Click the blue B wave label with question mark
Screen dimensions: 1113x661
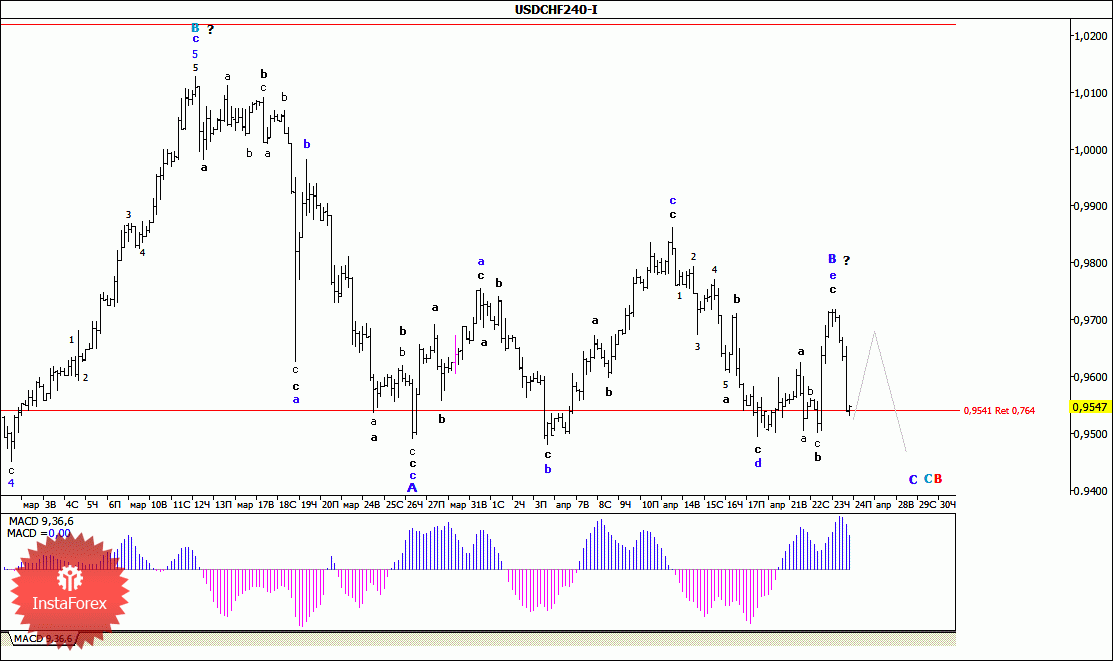[x=838, y=260]
